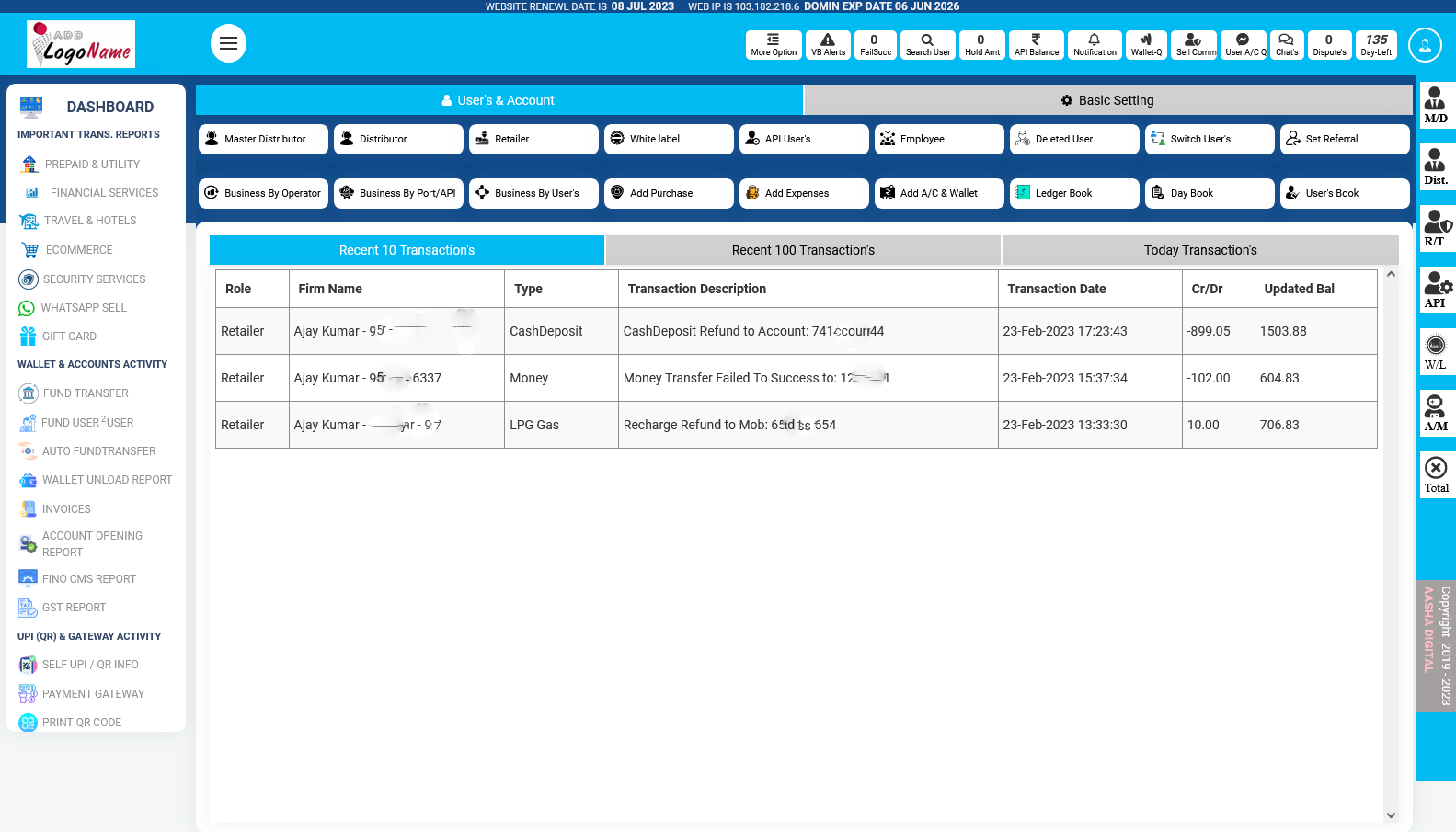Click the table scrollbar down arrow
The width and height of the screenshot is (1456, 832).
coord(1391,815)
